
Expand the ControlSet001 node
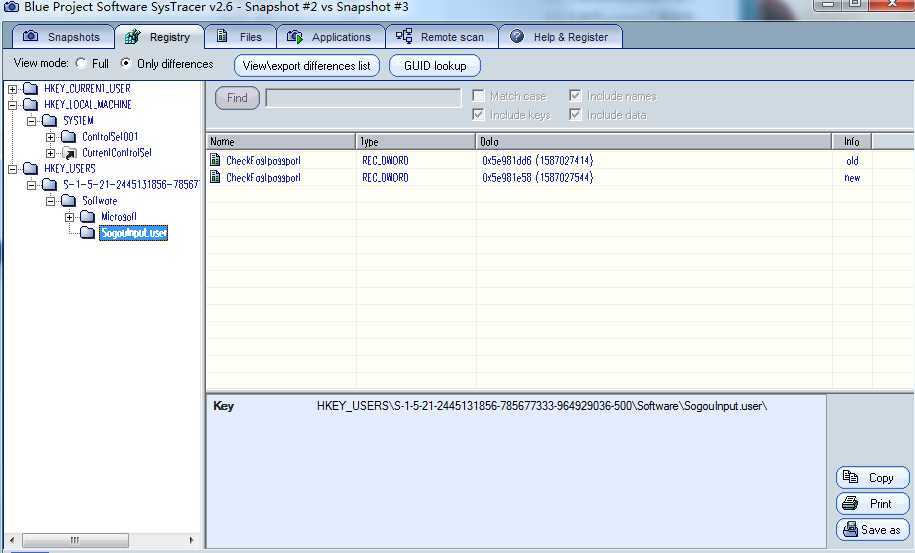51,138
